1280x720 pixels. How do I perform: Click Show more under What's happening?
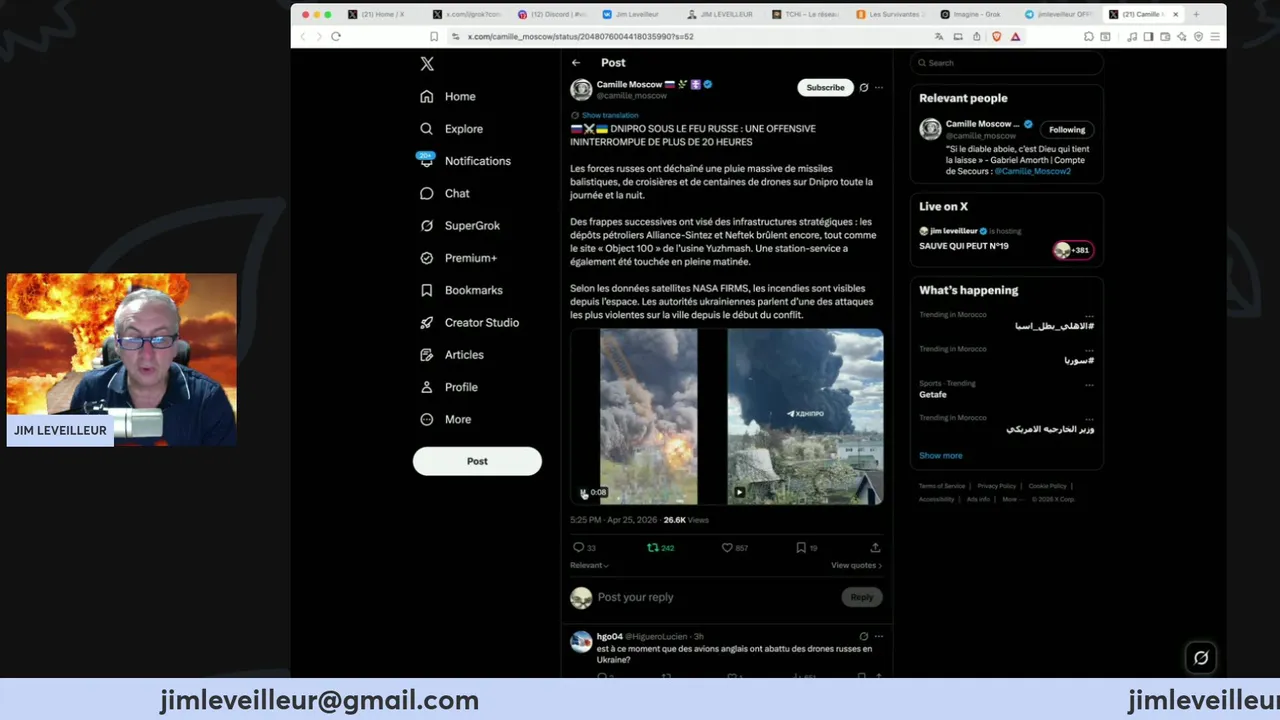(x=940, y=456)
